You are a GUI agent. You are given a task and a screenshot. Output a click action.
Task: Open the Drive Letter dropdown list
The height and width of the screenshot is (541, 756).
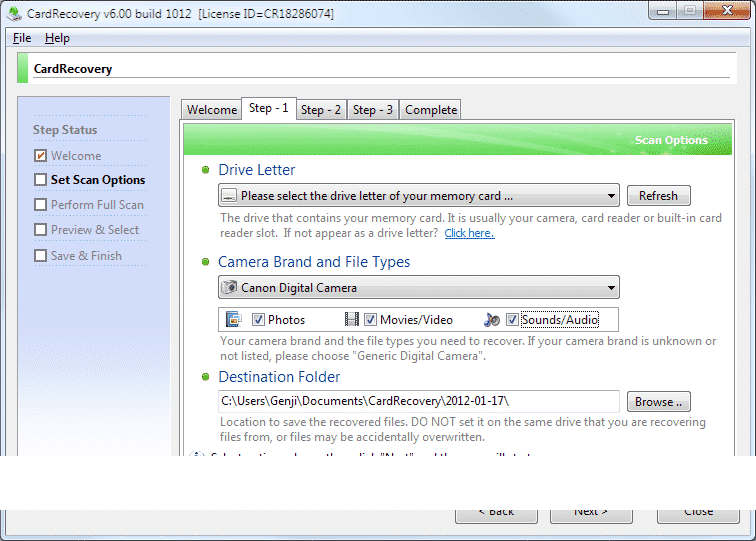[x=418, y=195]
